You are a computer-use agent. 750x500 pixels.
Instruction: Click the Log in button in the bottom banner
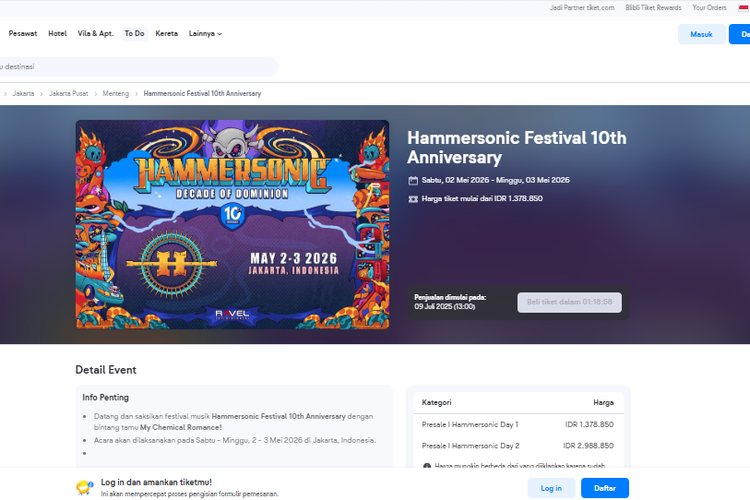[551, 488]
